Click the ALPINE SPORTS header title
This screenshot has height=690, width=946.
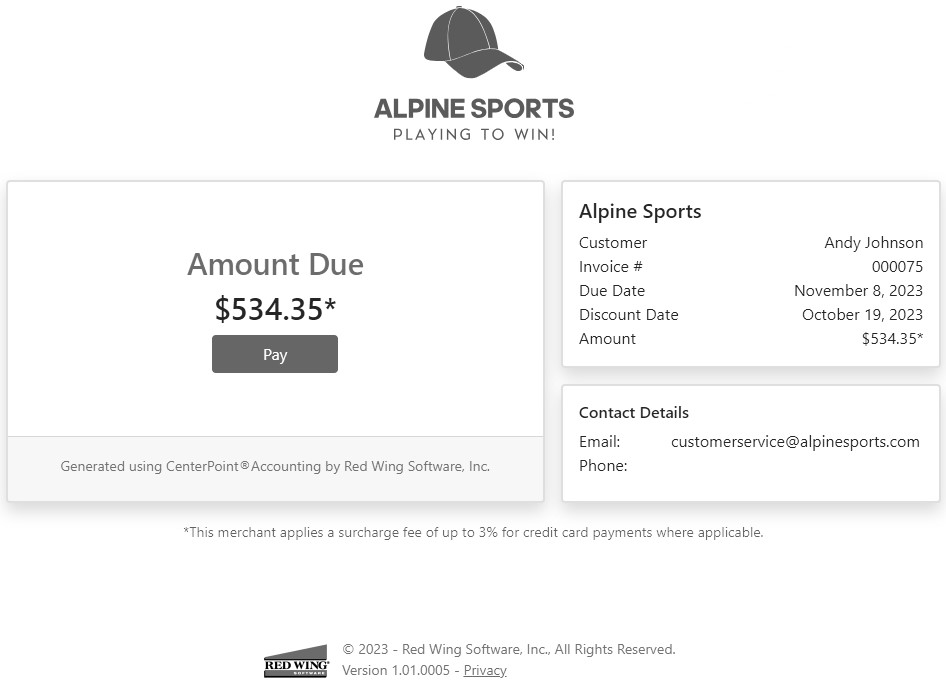474,108
